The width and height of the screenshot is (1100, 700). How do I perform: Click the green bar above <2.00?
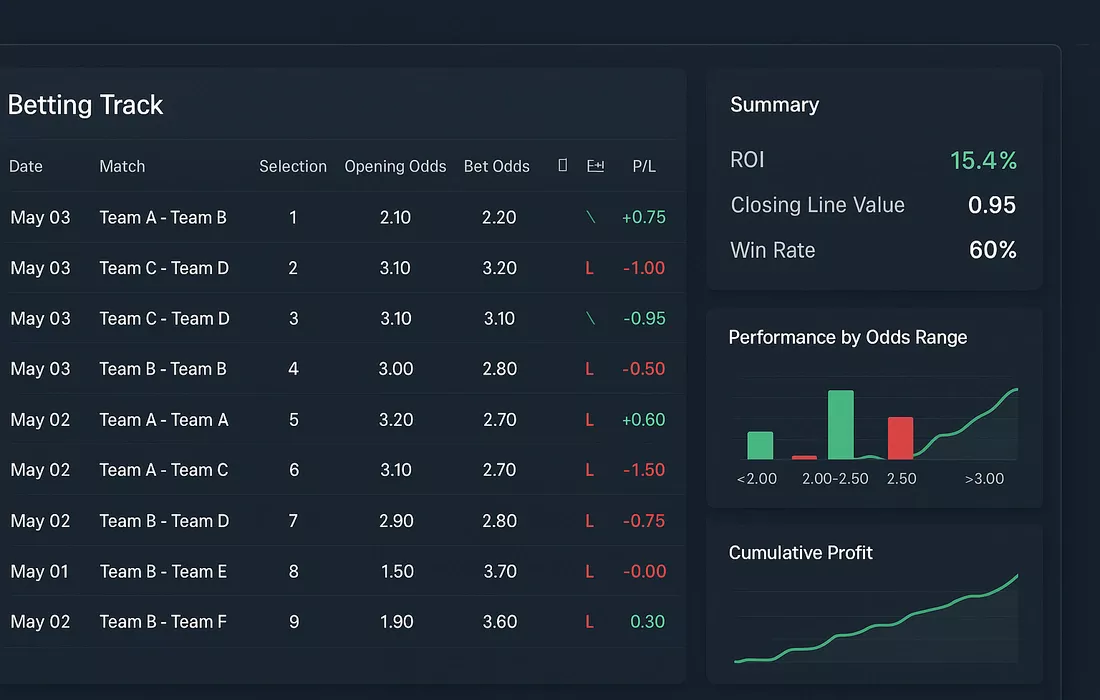click(760, 445)
